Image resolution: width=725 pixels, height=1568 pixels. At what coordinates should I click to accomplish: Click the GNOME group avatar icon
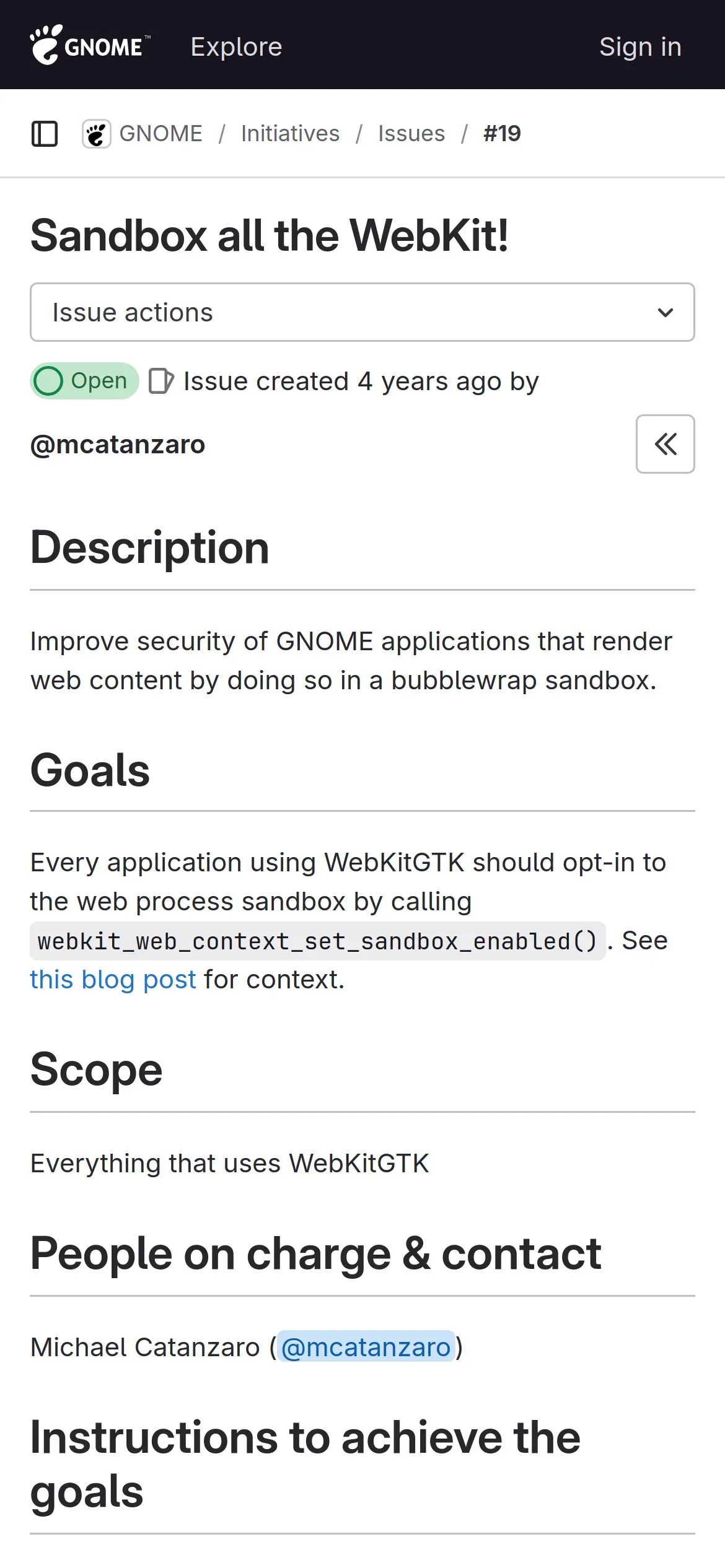[x=96, y=134]
